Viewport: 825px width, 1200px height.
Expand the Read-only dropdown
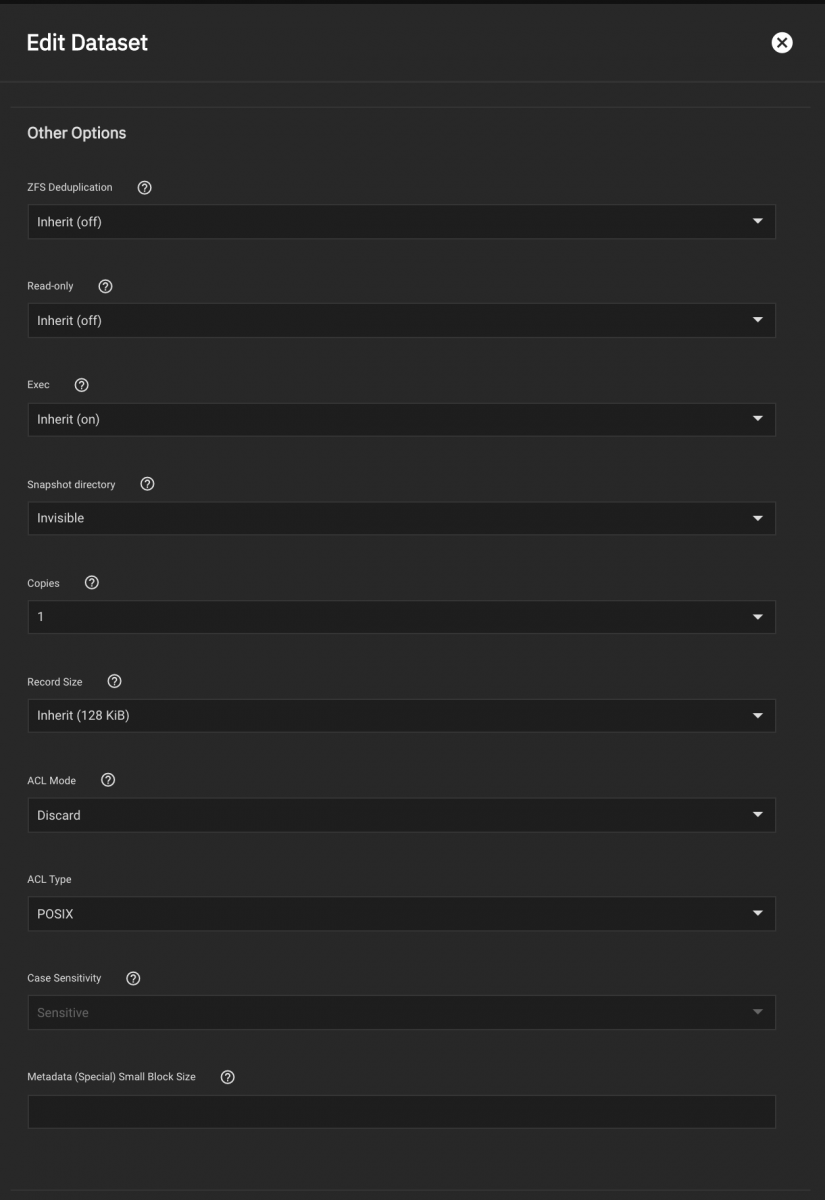point(401,321)
